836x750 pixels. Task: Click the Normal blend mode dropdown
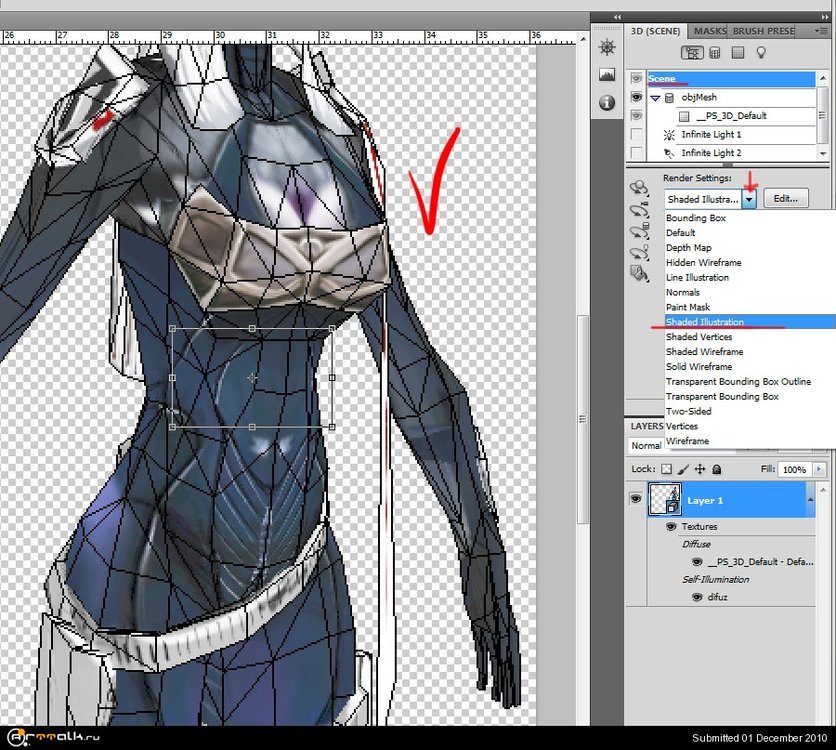[x=646, y=445]
